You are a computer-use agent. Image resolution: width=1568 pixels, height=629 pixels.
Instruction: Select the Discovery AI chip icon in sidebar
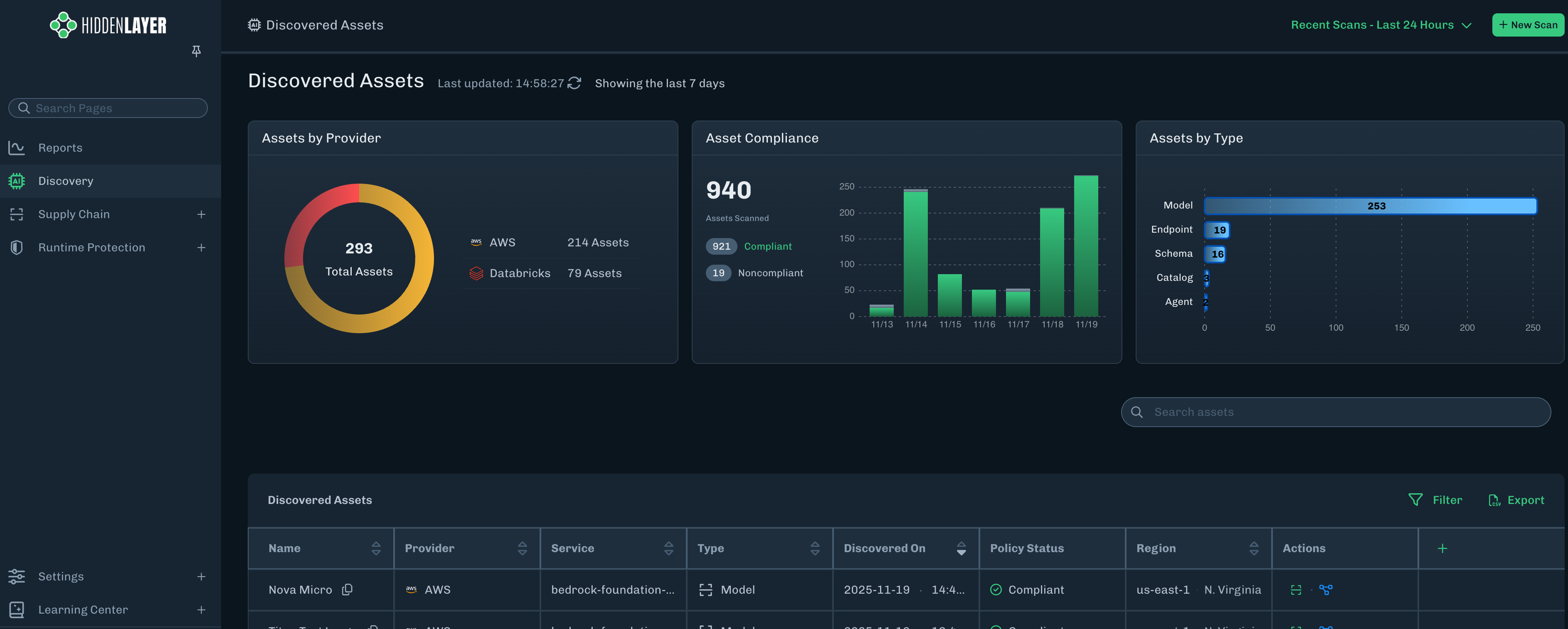click(x=16, y=181)
